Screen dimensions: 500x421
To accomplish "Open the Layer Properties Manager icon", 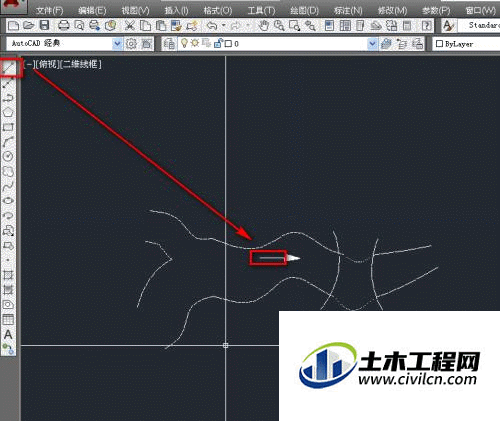I will point(169,44).
